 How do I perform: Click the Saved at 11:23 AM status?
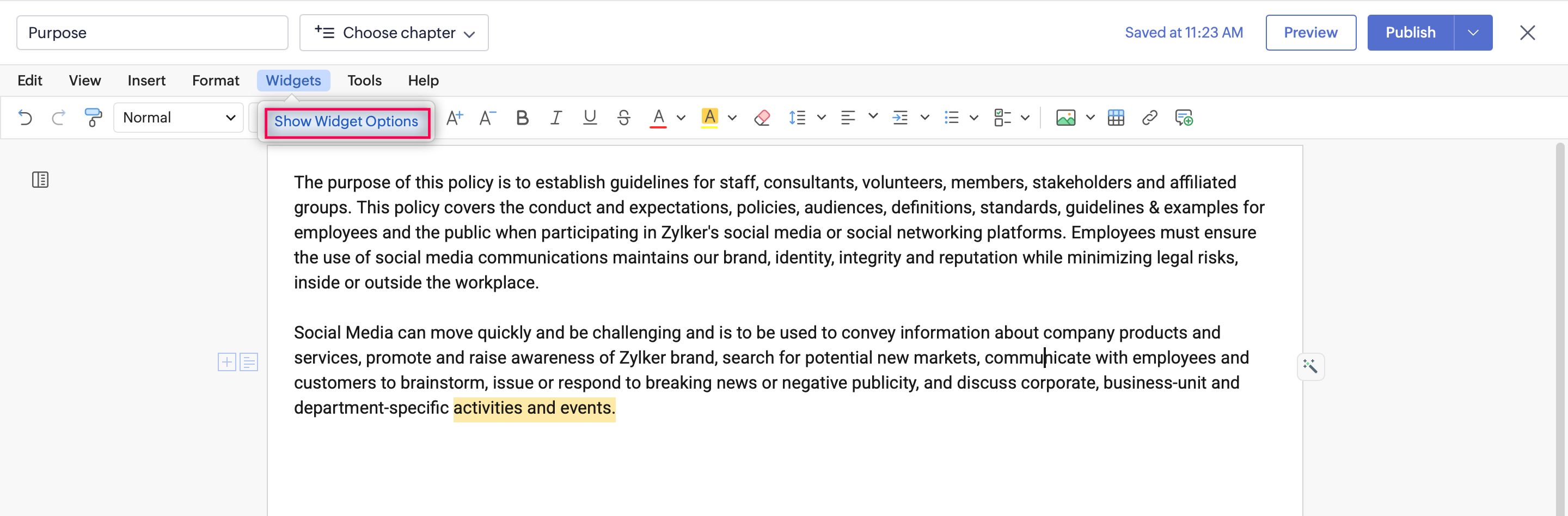[x=1183, y=33]
